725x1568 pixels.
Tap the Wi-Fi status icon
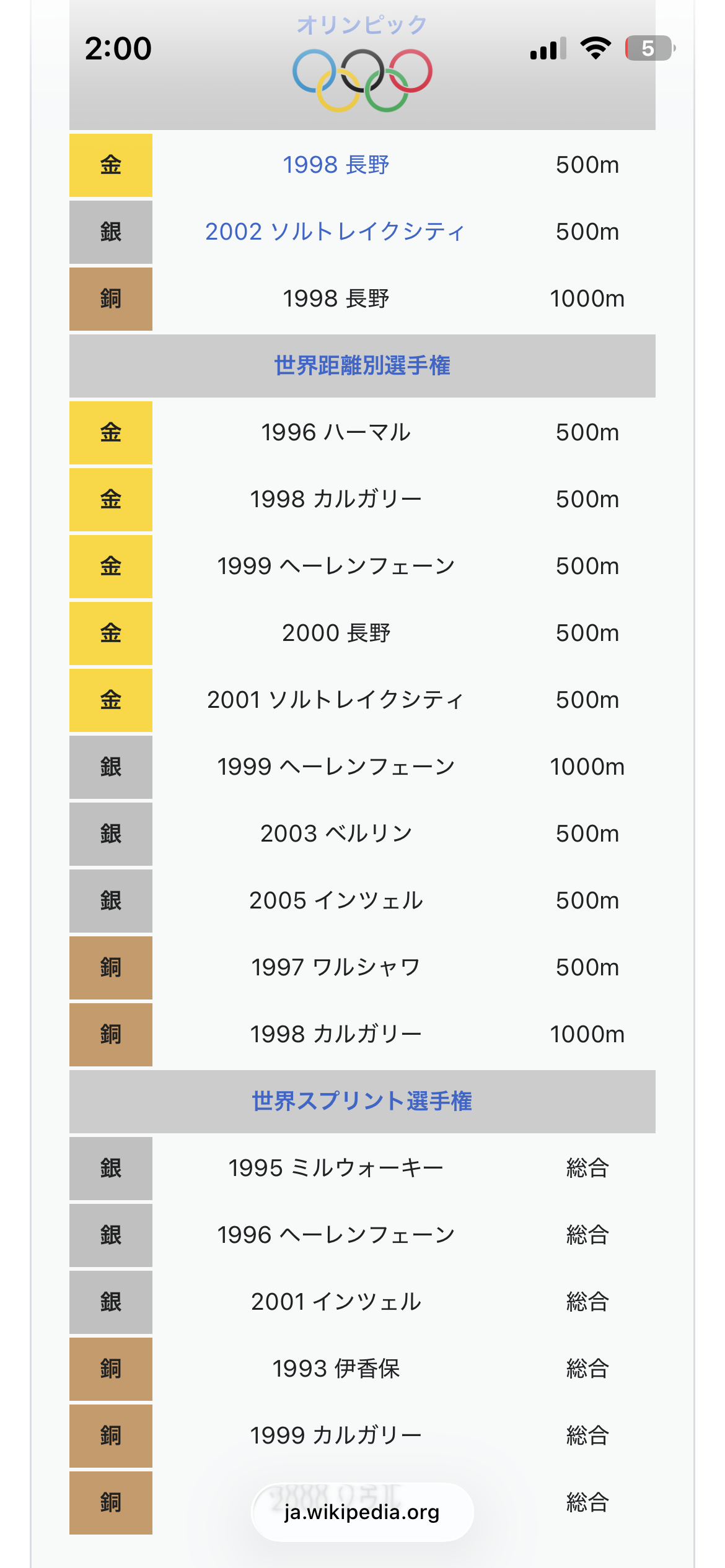tap(595, 48)
